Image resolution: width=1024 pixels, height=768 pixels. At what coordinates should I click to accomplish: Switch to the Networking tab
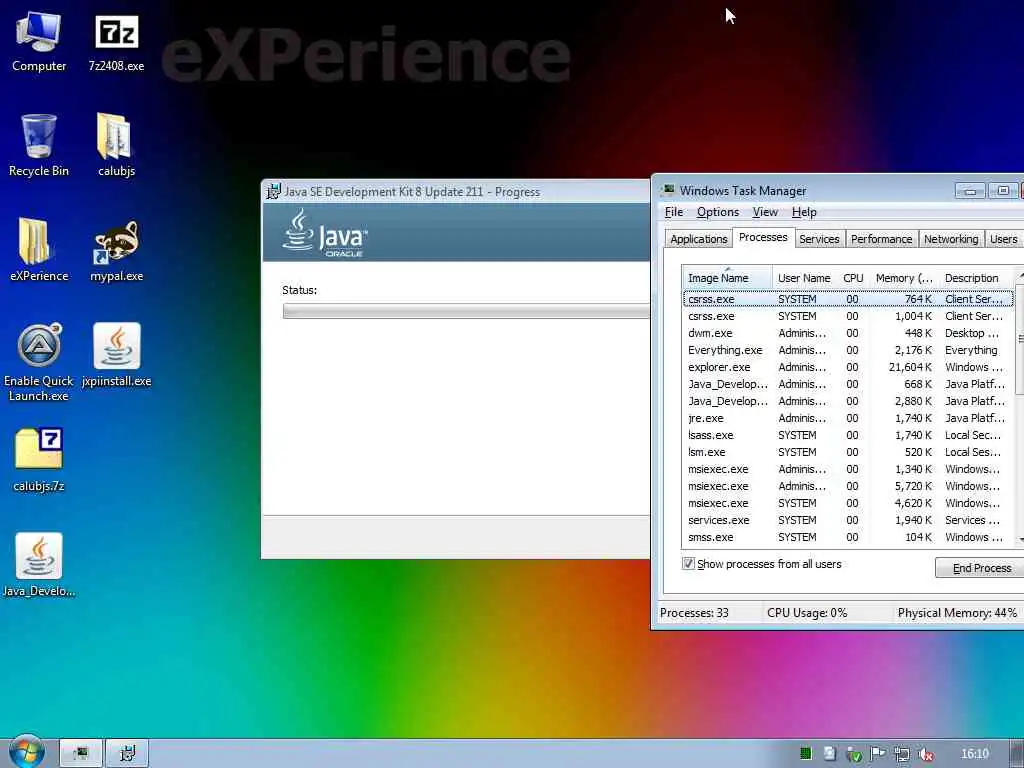(951, 239)
